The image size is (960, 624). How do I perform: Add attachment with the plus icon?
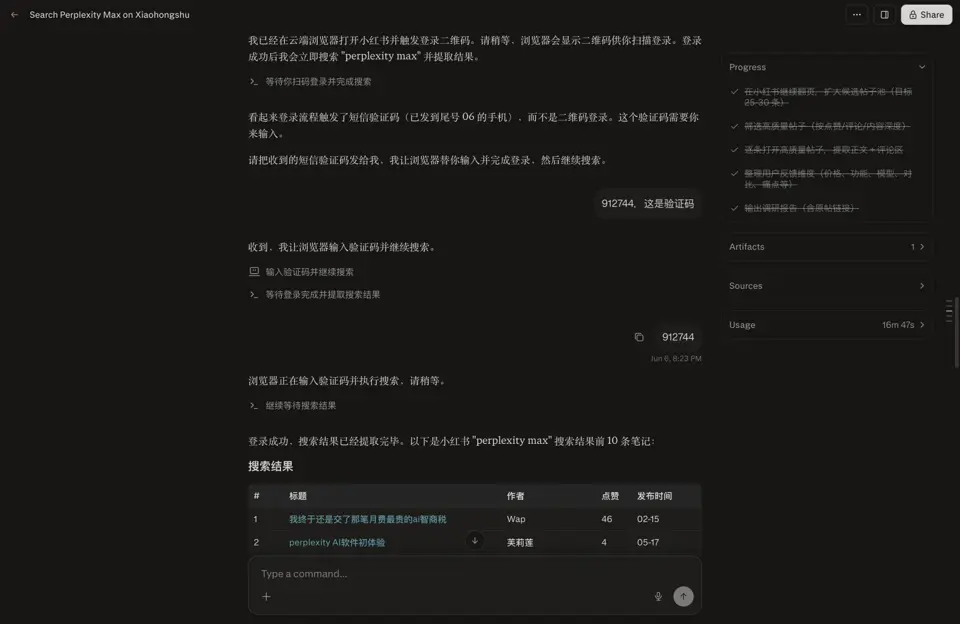tap(266, 596)
